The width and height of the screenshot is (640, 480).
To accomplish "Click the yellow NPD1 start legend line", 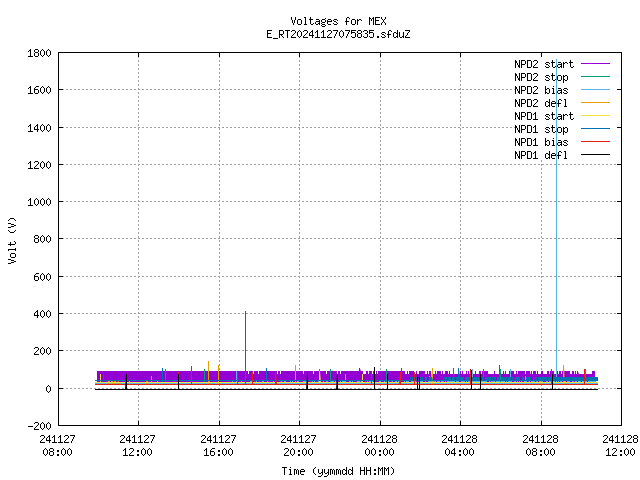I will click(595, 116).
